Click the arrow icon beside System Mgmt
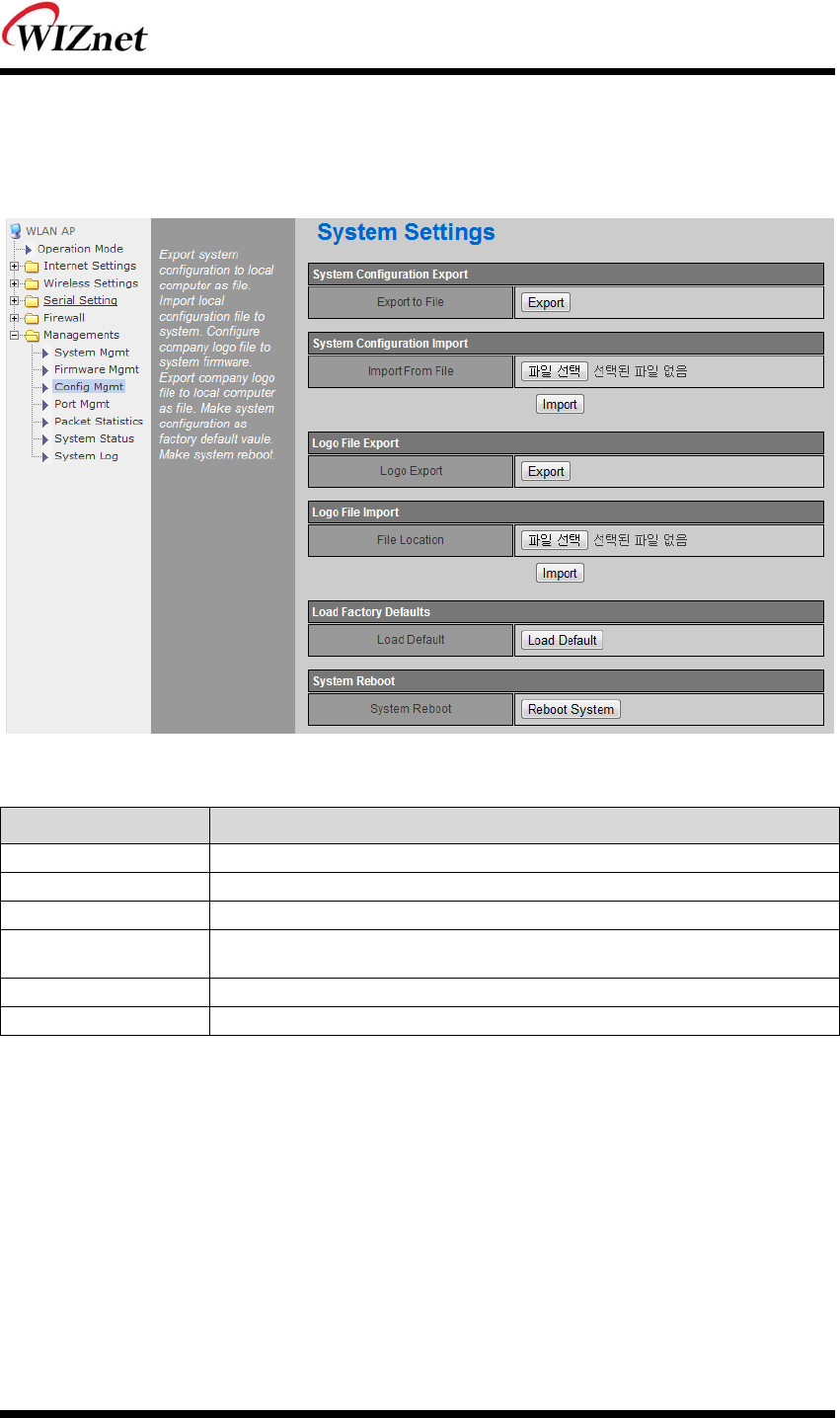The height and width of the screenshot is (1418, 840). (45, 353)
